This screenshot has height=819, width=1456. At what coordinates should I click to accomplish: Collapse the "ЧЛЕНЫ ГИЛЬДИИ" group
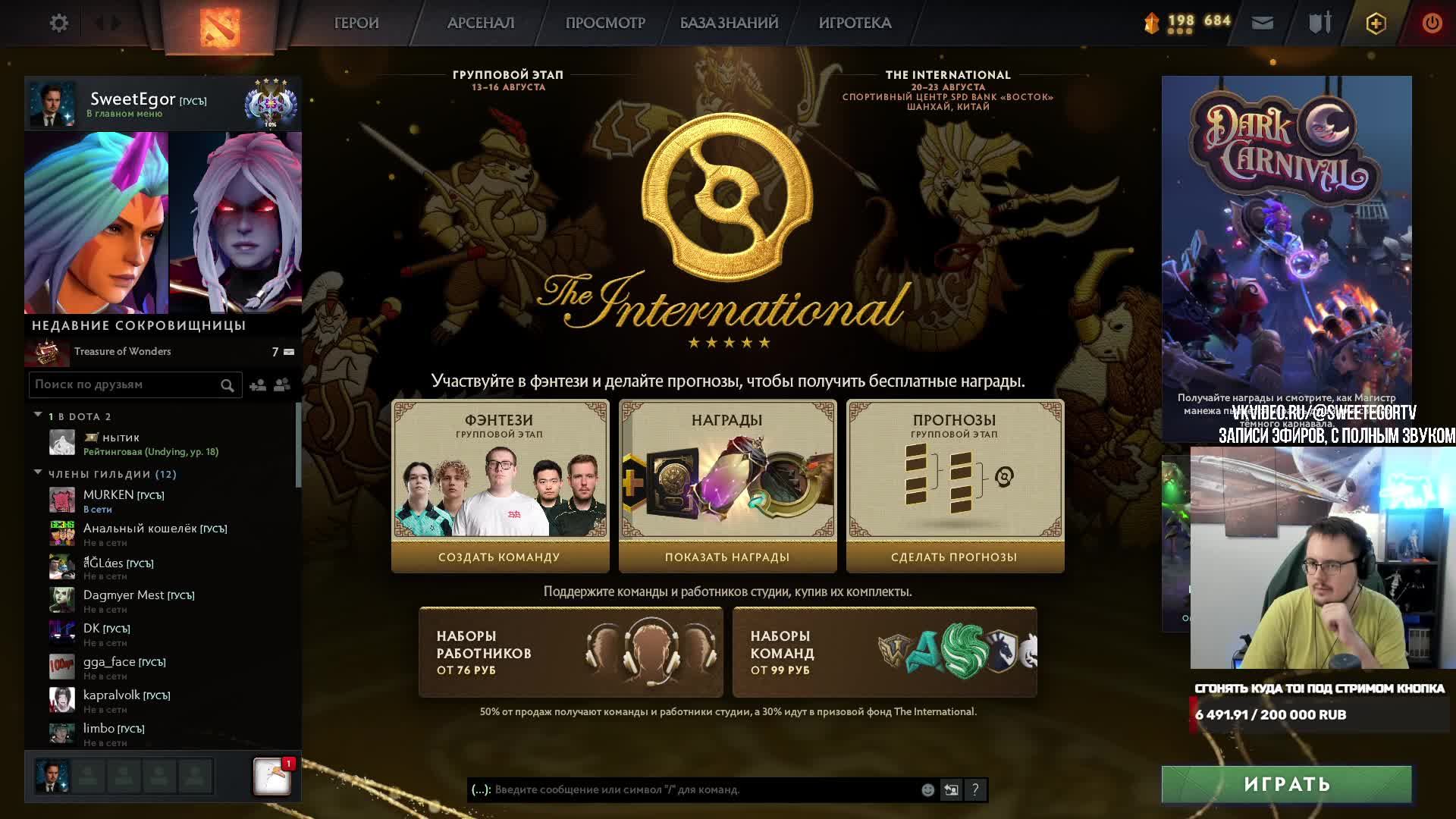(x=38, y=472)
